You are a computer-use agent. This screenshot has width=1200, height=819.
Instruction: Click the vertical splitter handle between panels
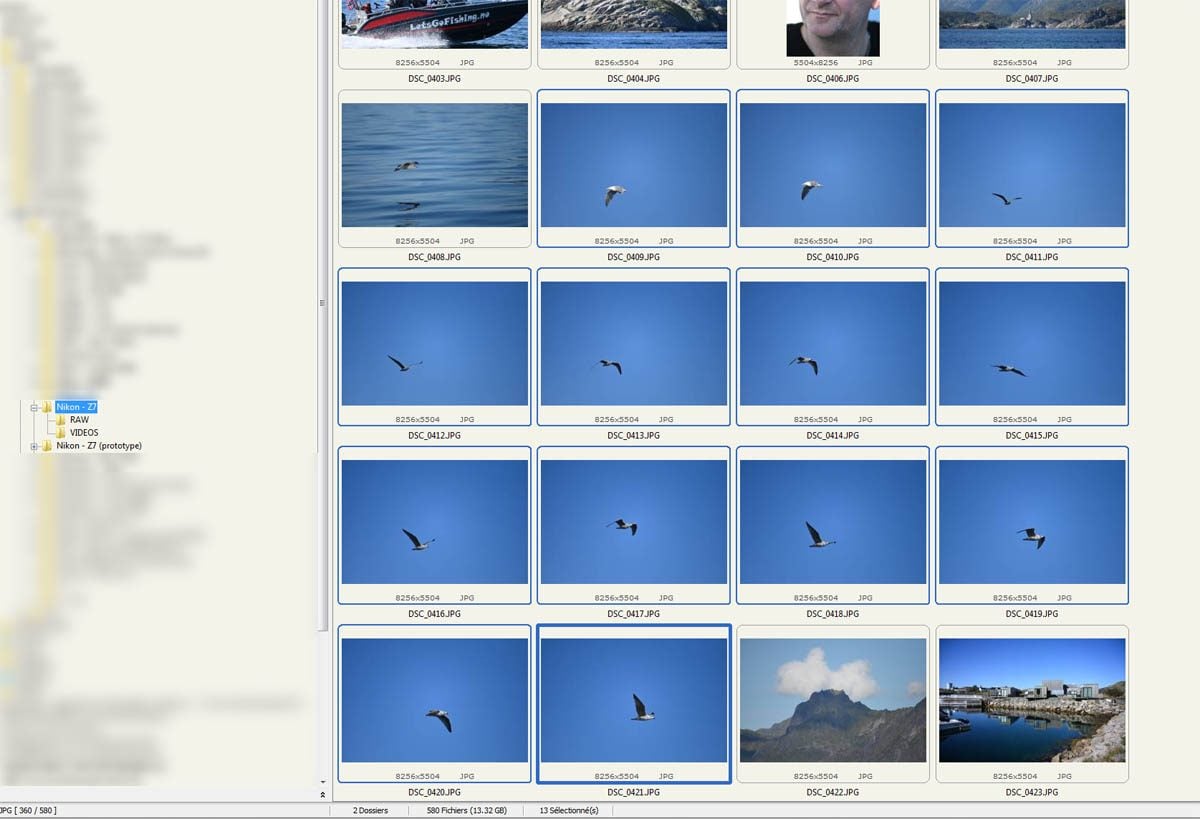(x=322, y=303)
